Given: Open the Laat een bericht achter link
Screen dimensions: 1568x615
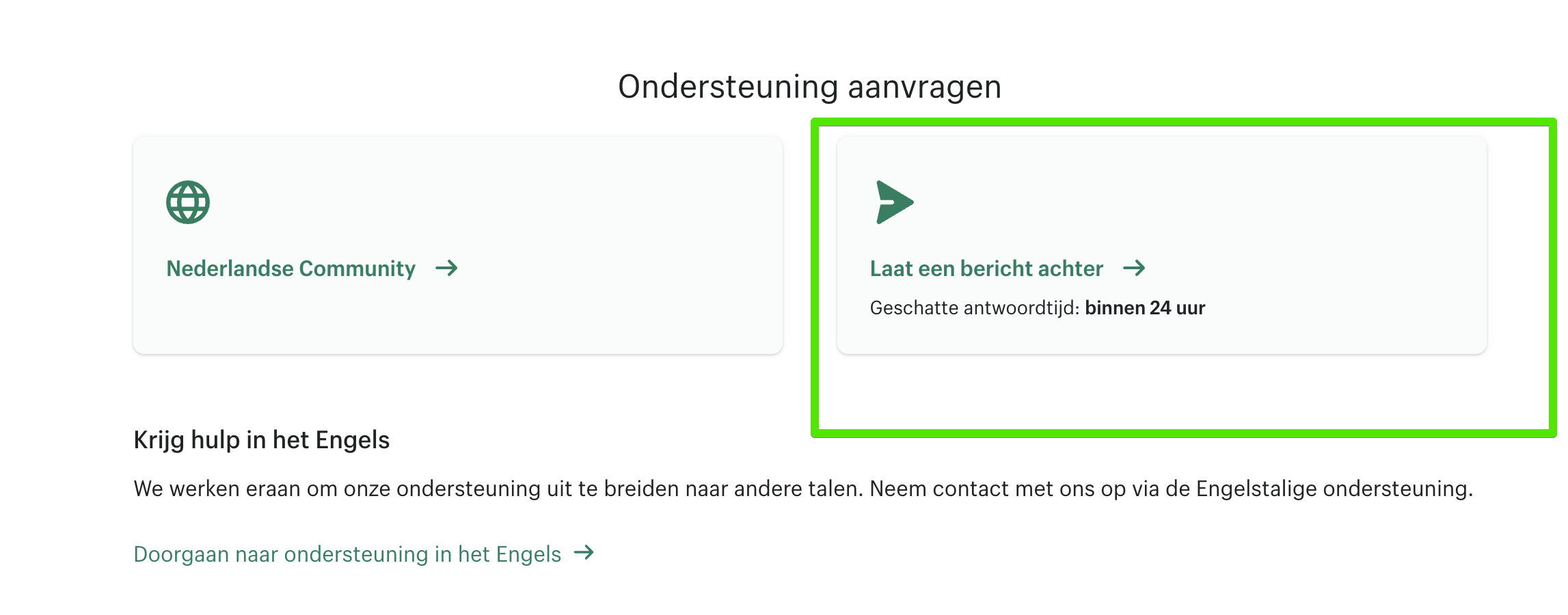Looking at the screenshot, I should [x=986, y=269].
